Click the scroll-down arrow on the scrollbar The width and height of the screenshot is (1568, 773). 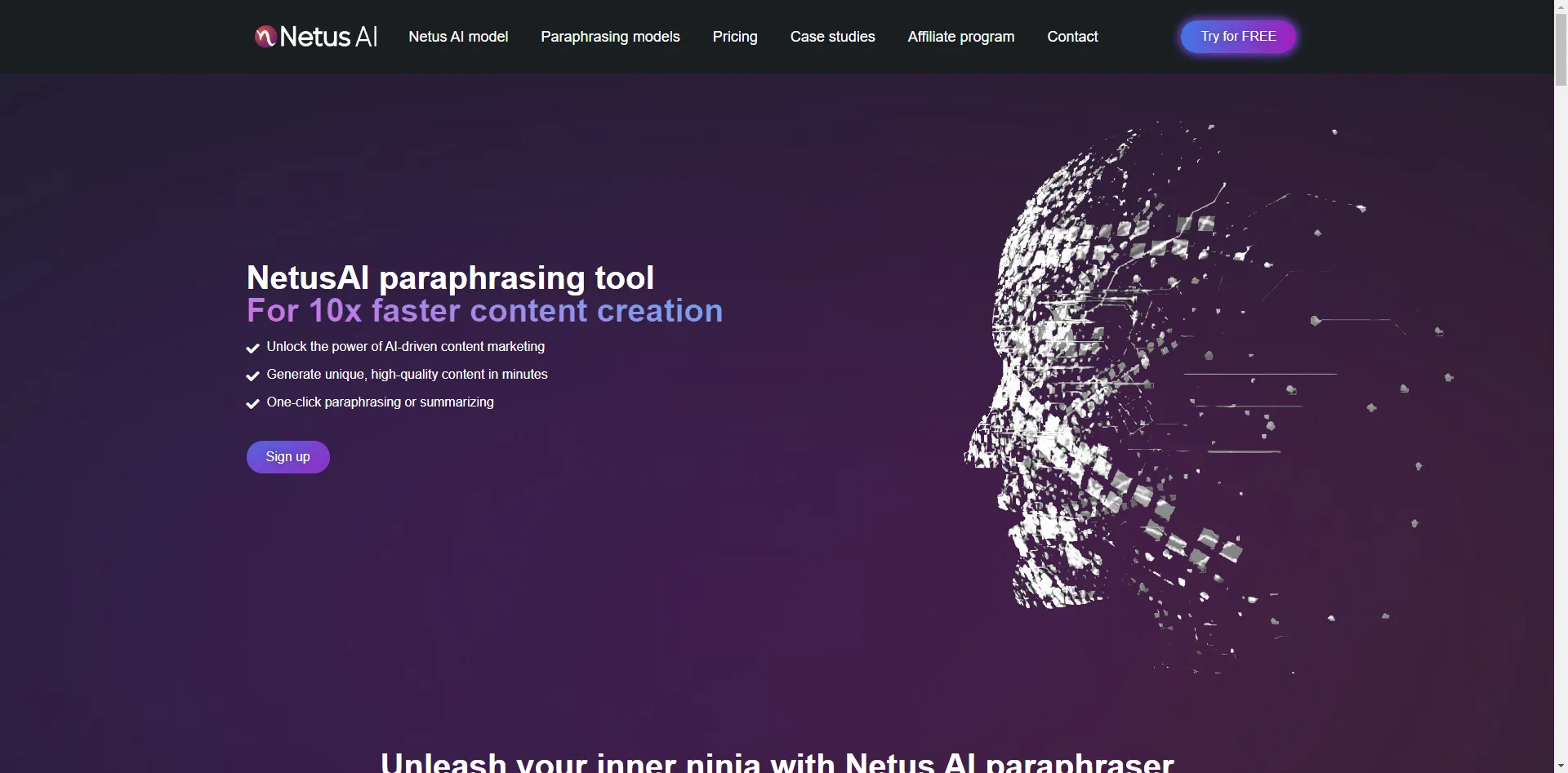click(x=1560, y=766)
